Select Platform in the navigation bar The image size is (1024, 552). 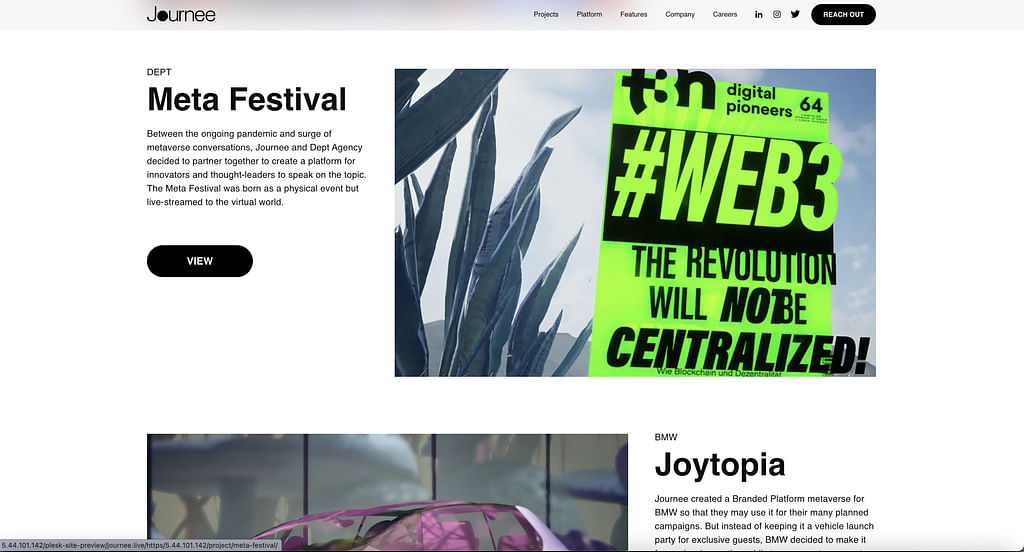[x=589, y=14]
